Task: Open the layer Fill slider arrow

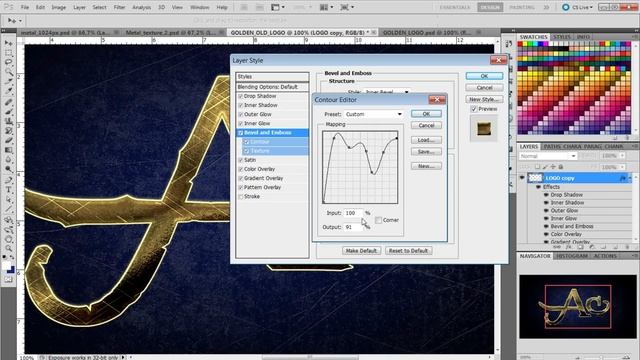Action: pyautogui.click(x=622, y=167)
